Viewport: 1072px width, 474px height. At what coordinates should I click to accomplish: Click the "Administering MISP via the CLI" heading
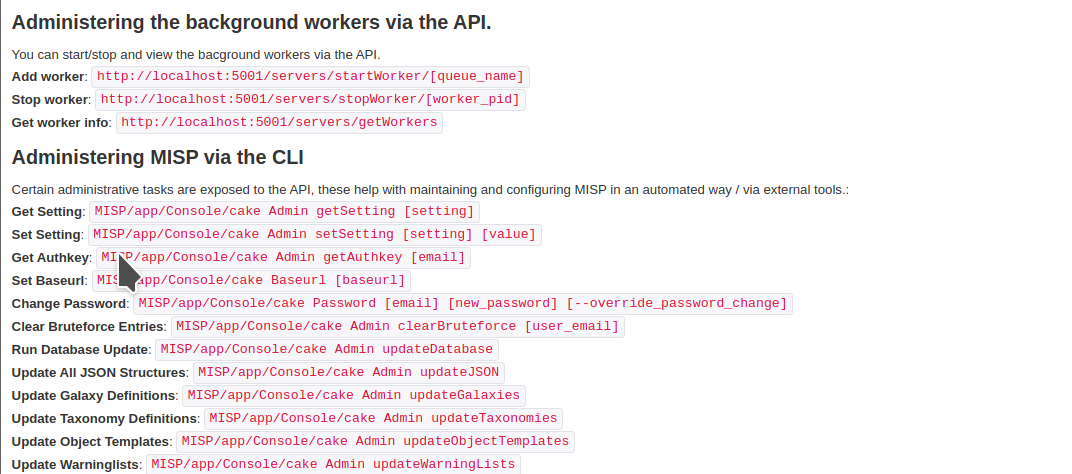point(158,157)
